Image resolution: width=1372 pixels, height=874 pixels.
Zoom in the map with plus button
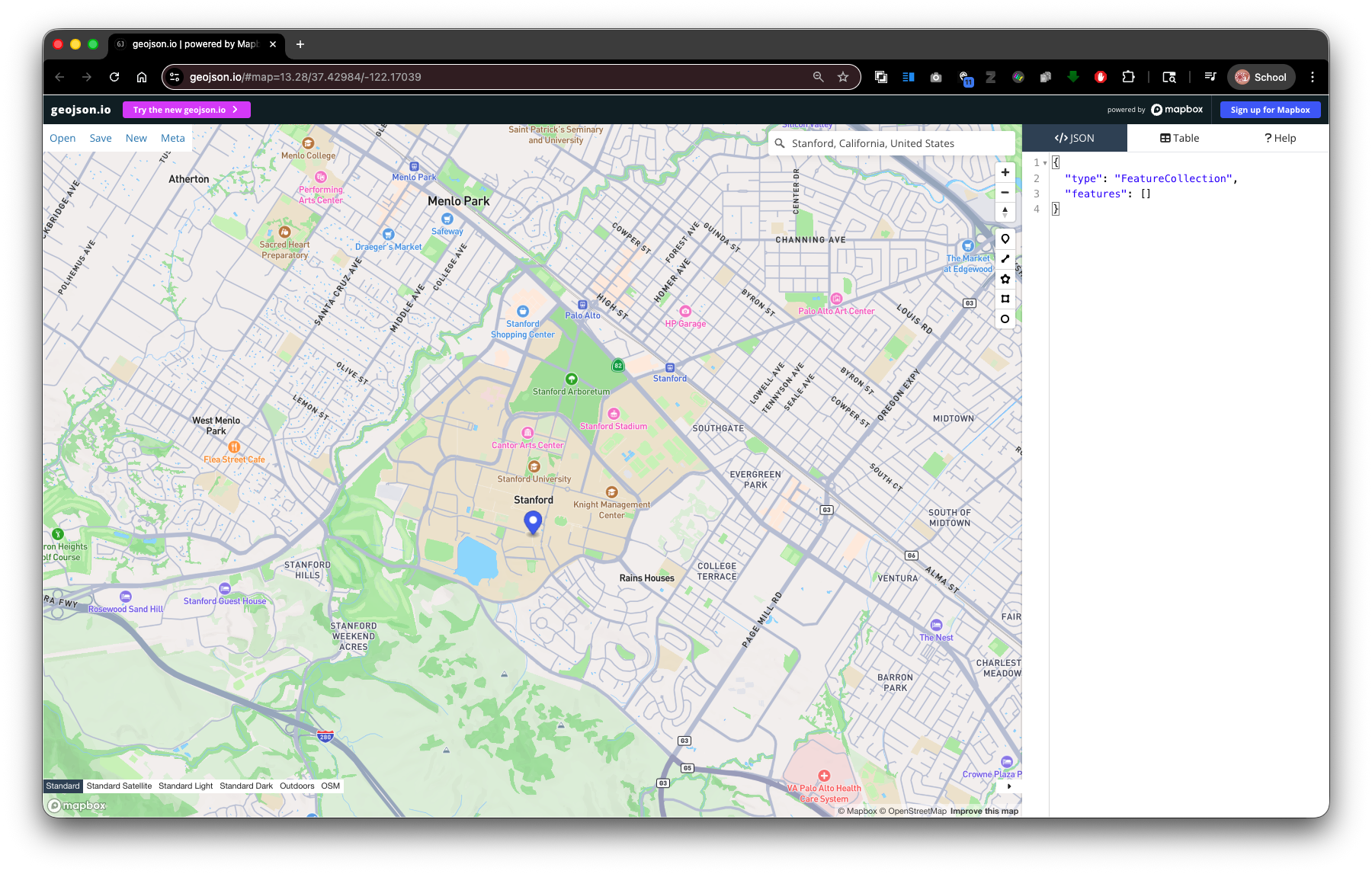tap(1005, 173)
